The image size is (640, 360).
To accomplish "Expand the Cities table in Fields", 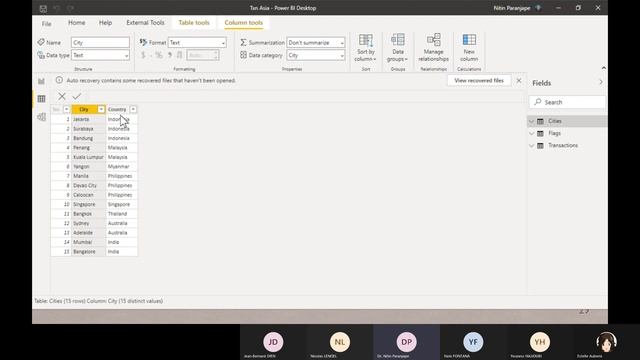I will coord(531,121).
